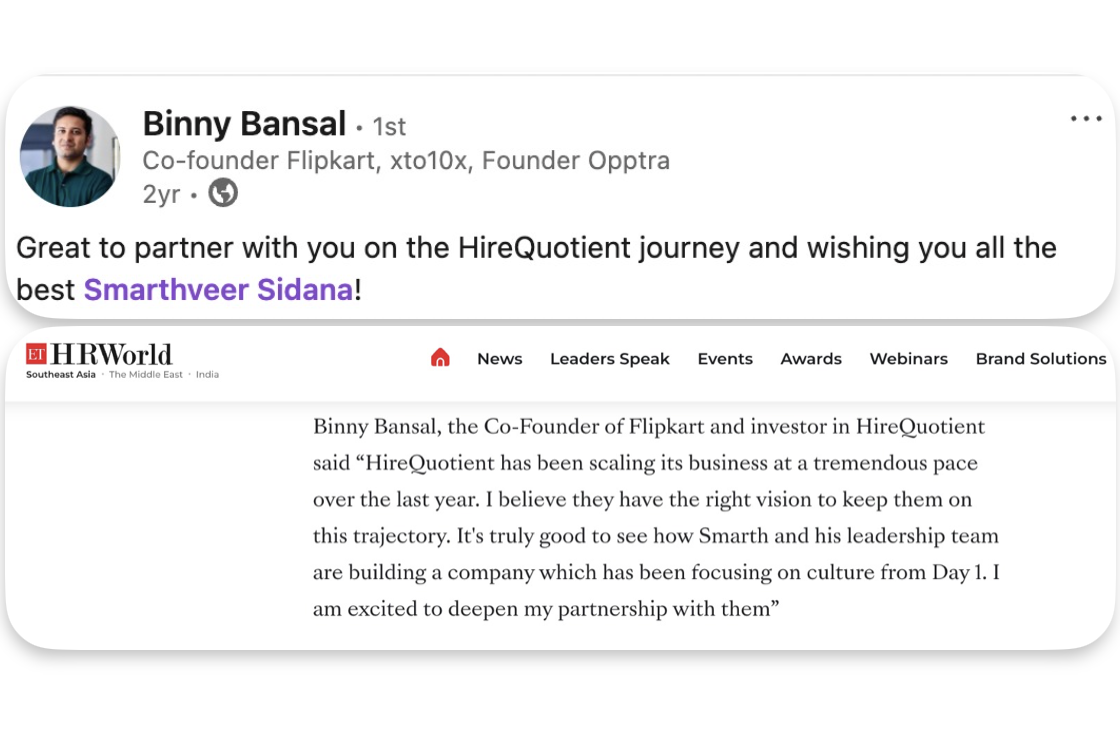Image resolution: width=1120 pixels, height=744 pixels.
Task: Open the News menu item
Action: click(499, 359)
